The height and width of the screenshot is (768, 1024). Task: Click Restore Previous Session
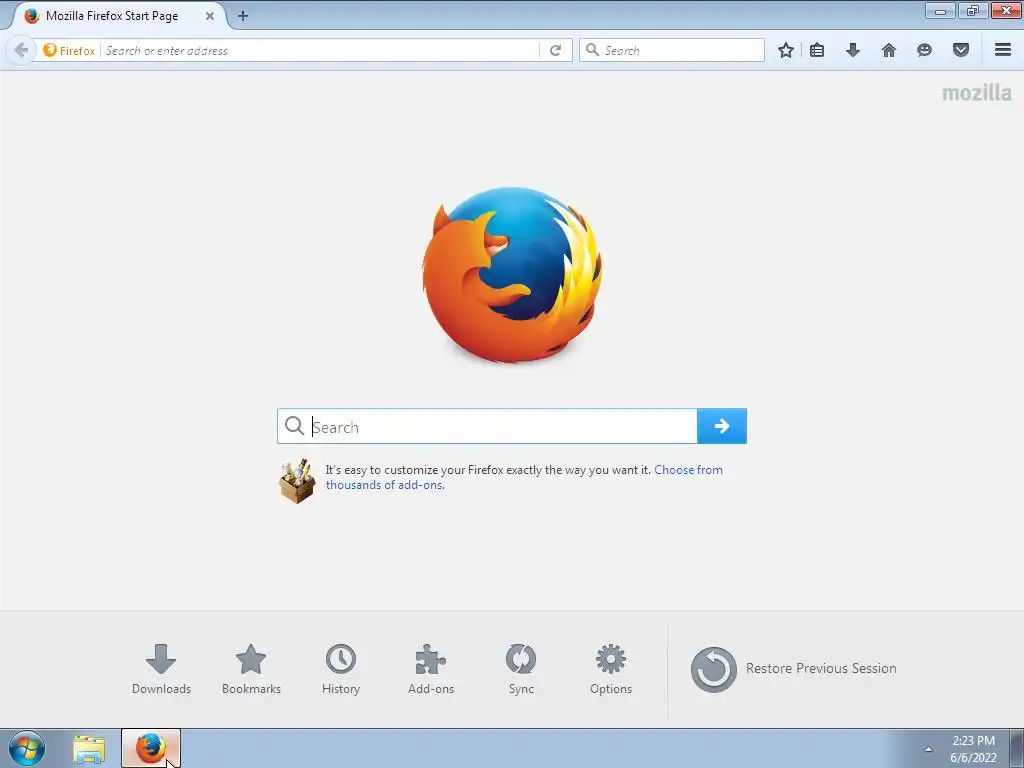793,669
